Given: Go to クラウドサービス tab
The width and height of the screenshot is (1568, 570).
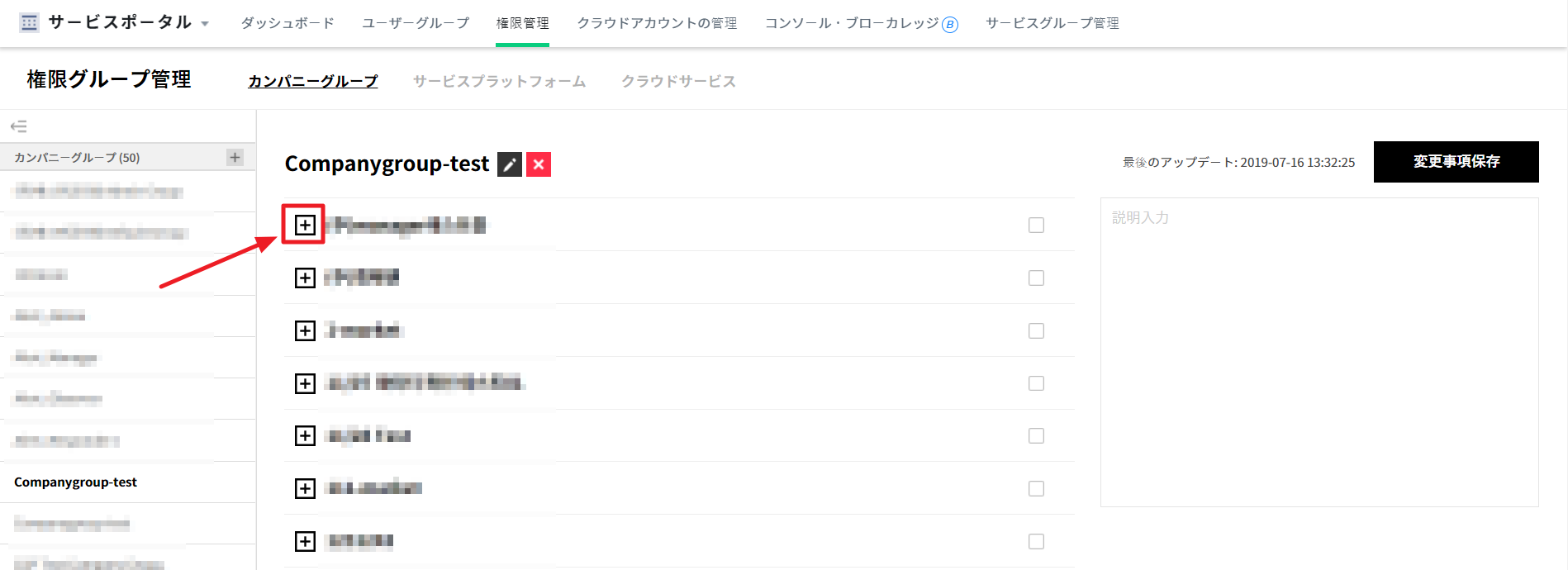Looking at the screenshot, I should [678, 81].
